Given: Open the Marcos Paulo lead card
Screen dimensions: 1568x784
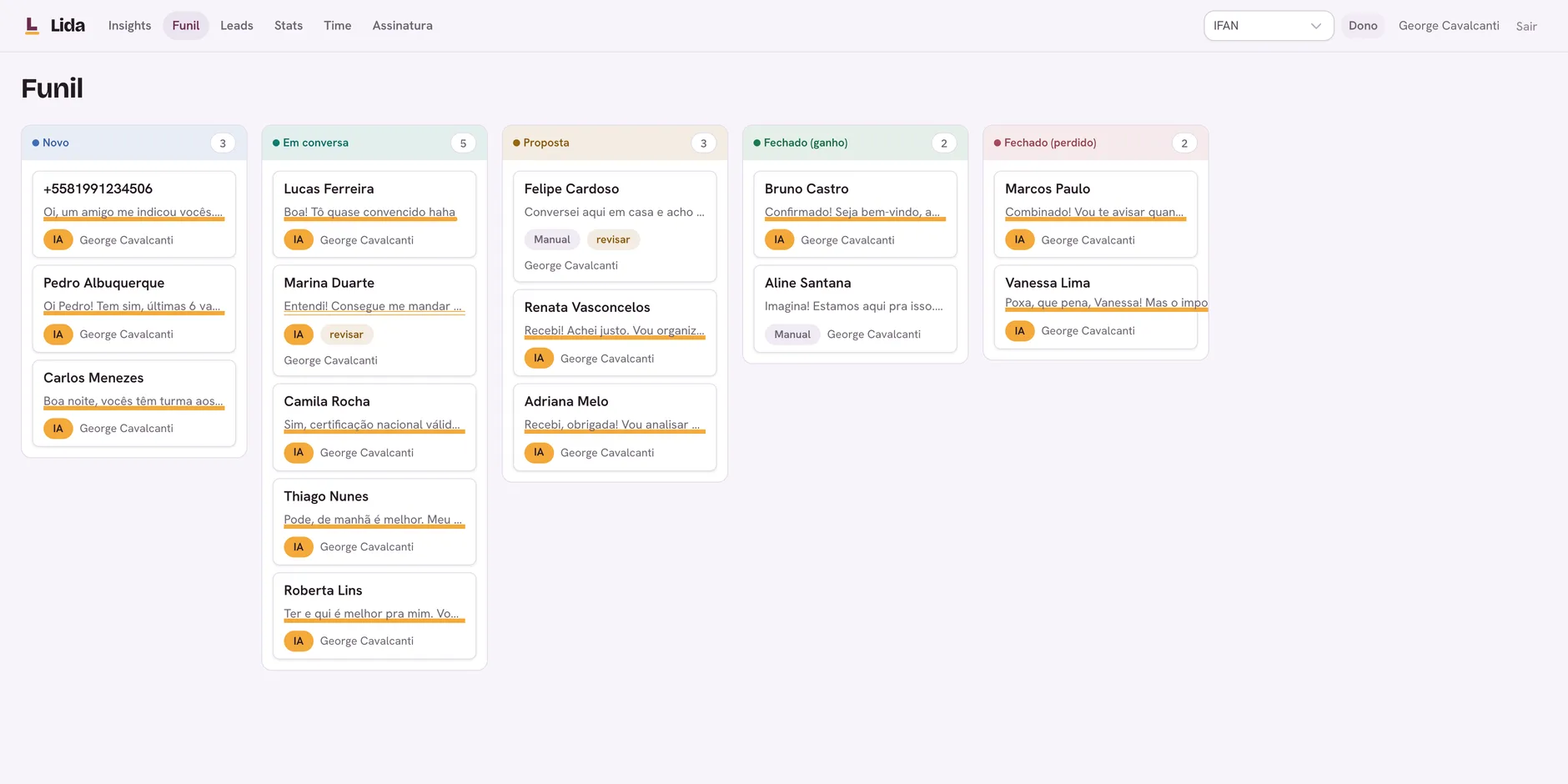Looking at the screenshot, I should [x=1095, y=214].
